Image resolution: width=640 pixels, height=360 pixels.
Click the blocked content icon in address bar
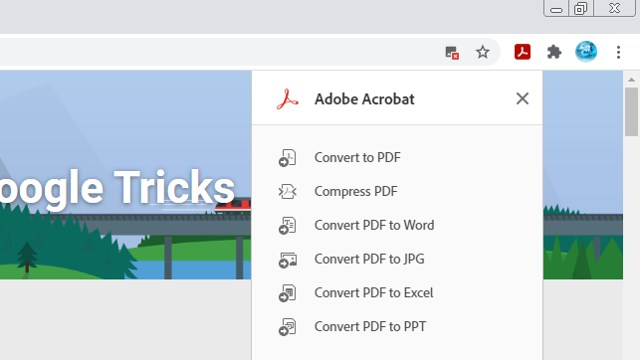pos(452,53)
